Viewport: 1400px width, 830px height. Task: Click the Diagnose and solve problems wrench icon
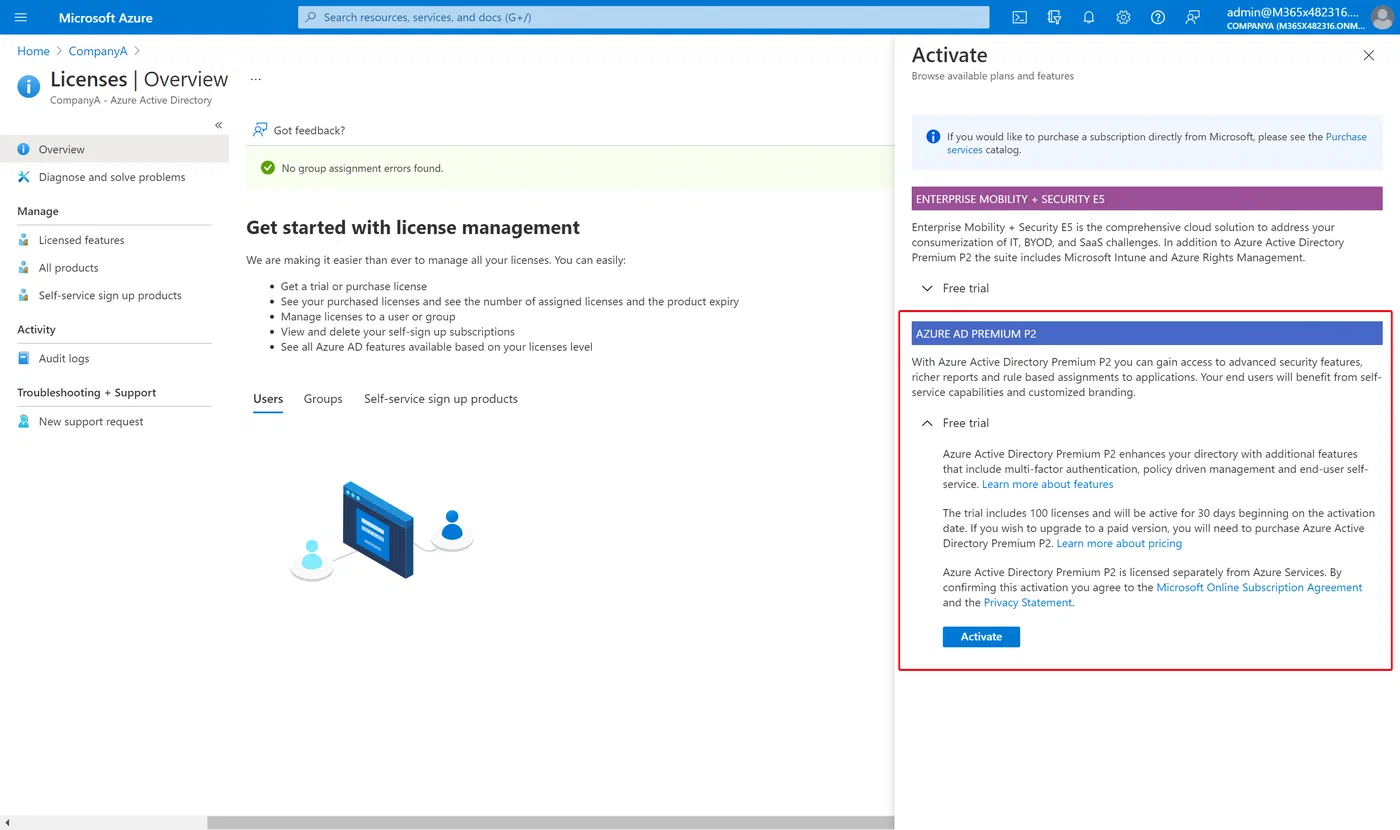[x=24, y=177]
